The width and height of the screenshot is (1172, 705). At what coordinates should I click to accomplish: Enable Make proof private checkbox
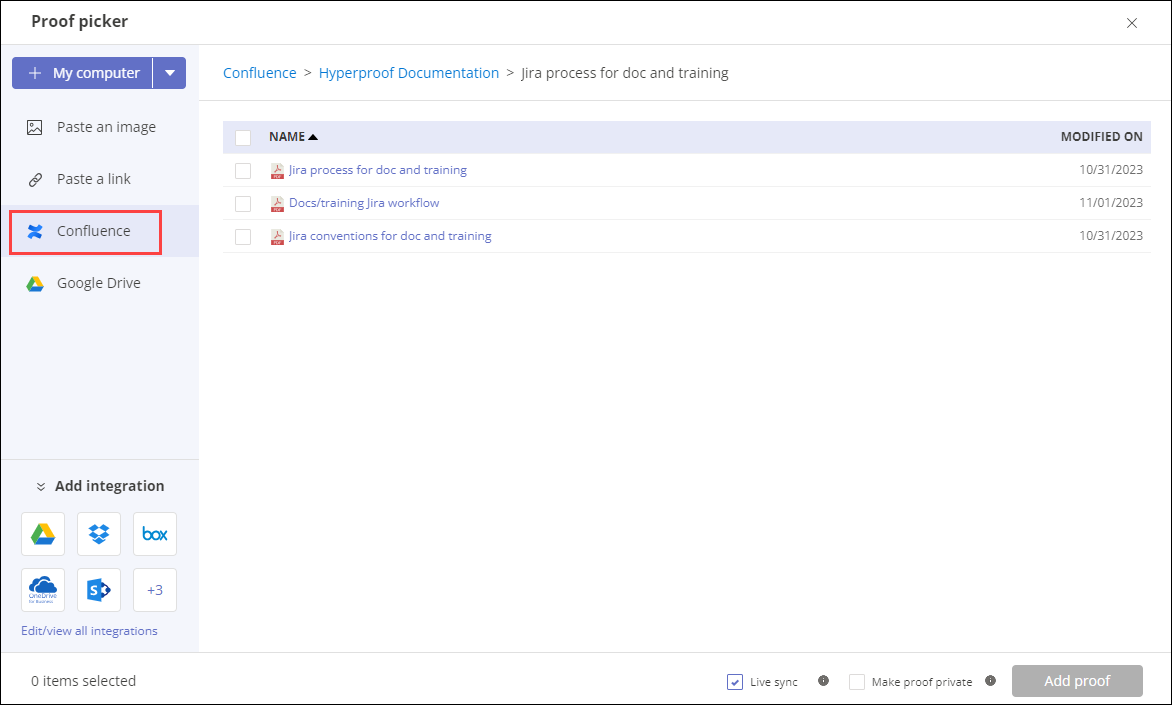[857, 682]
